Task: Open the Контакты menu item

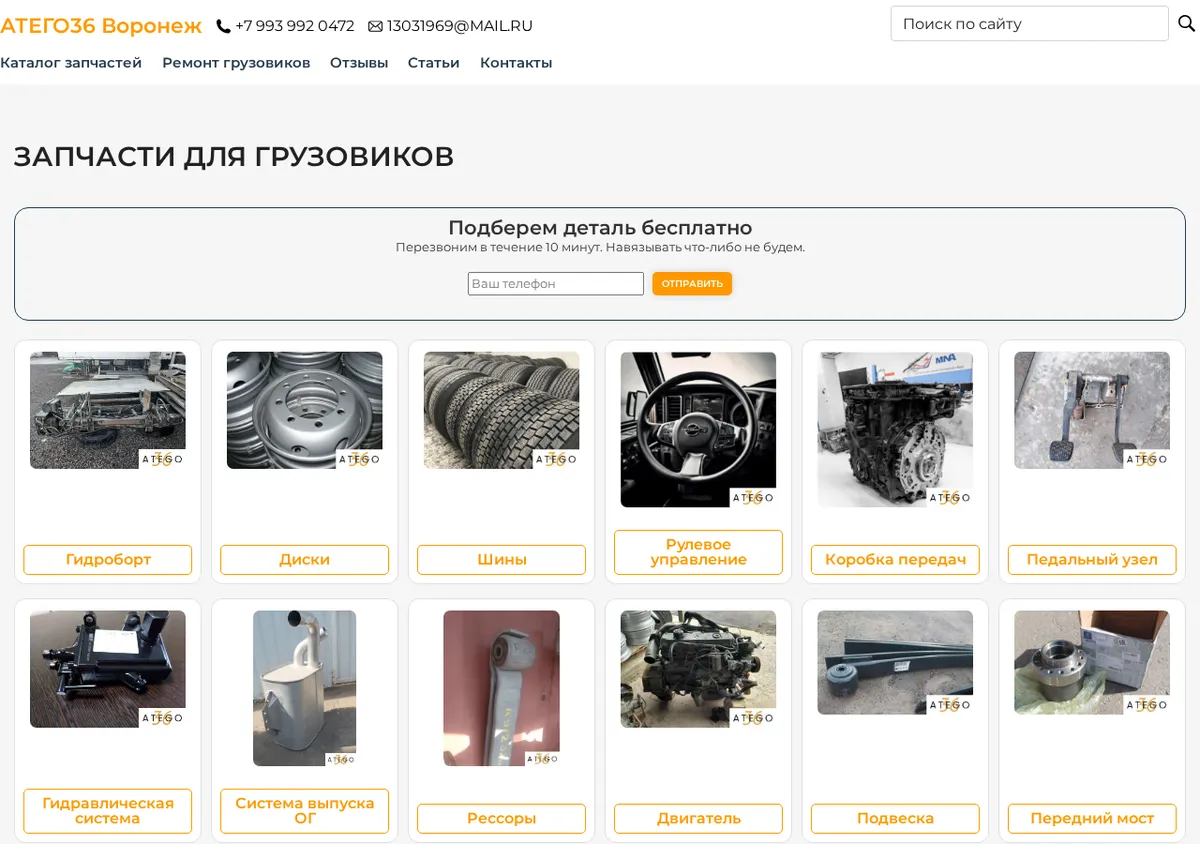Action: pos(516,63)
